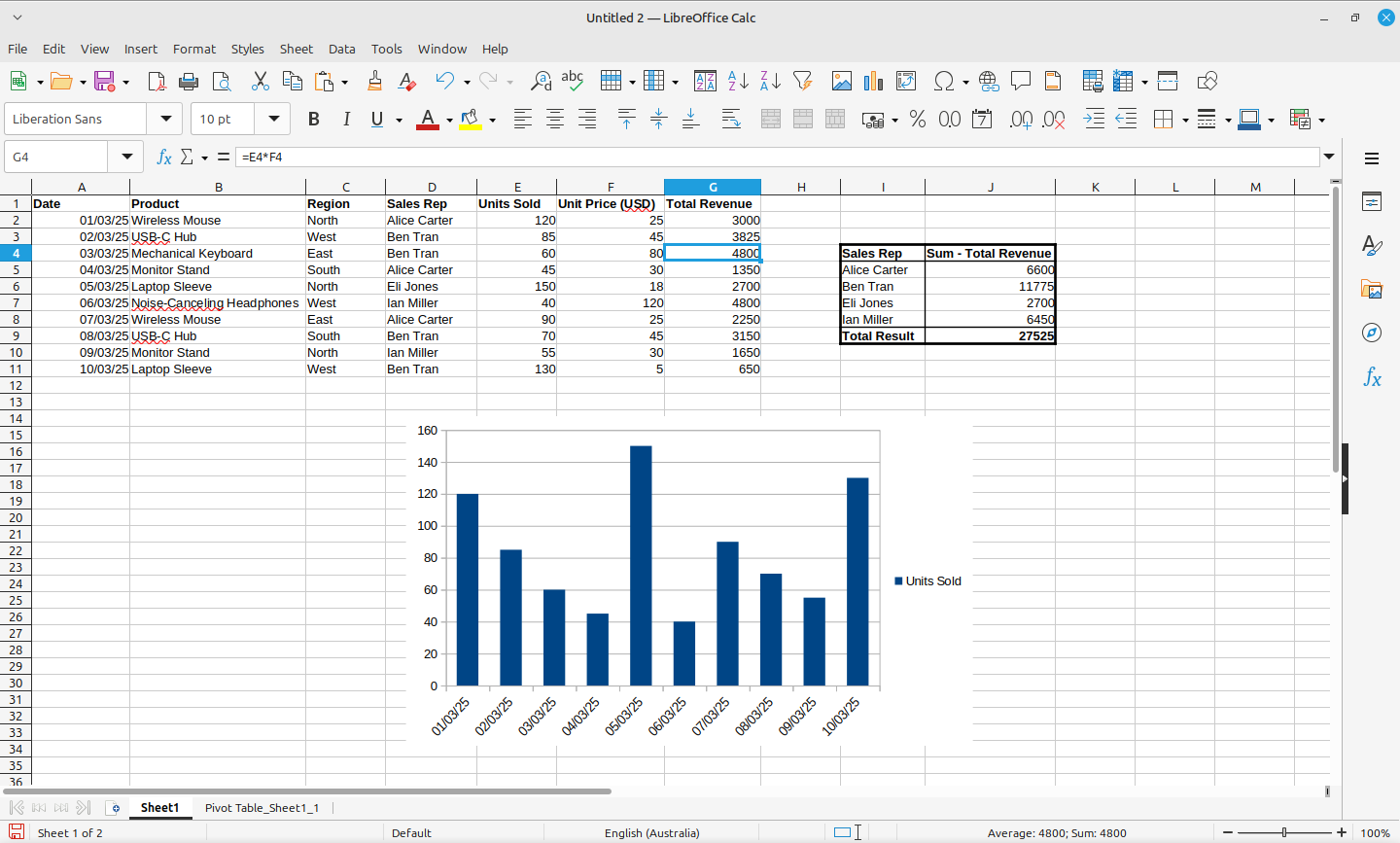Toggle Bold formatting

pyautogui.click(x=313, y=119)
